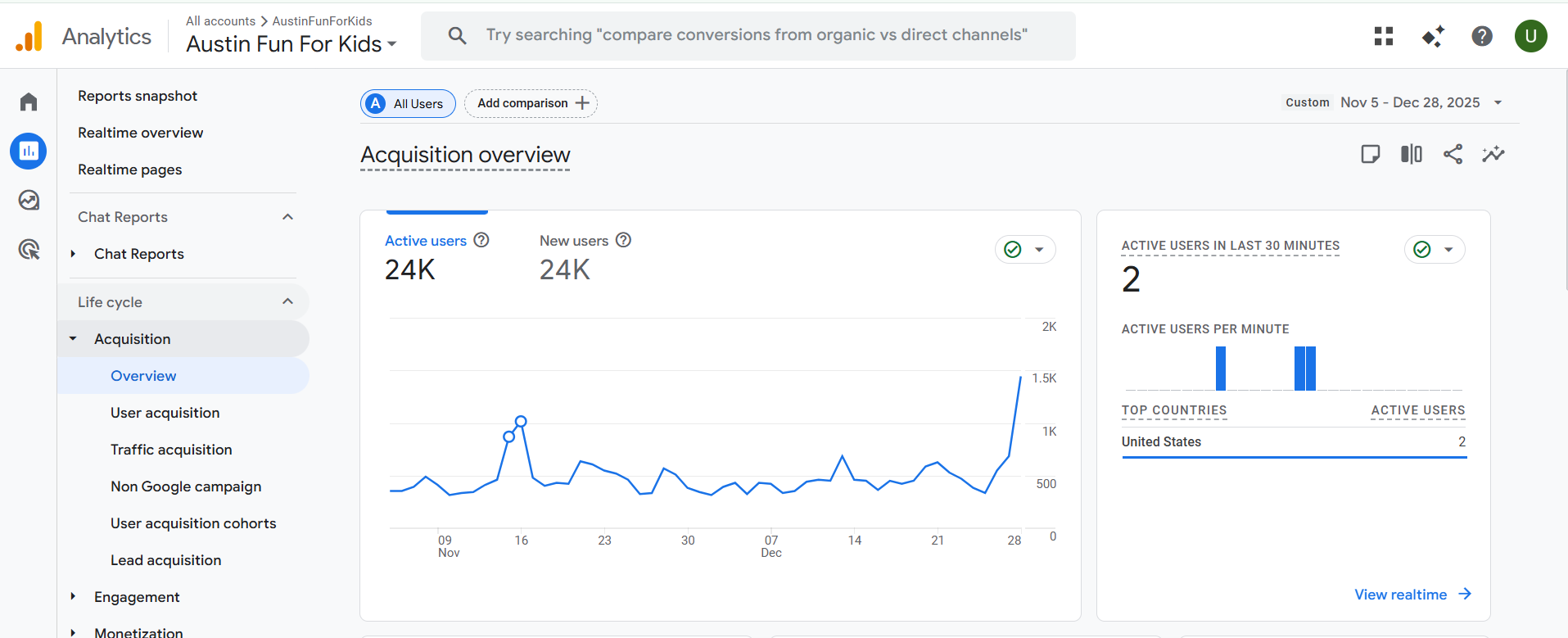This screenshot has width=1568, height=638.
Task: Open Lead acquisition report
Action: tap(166, 560)
